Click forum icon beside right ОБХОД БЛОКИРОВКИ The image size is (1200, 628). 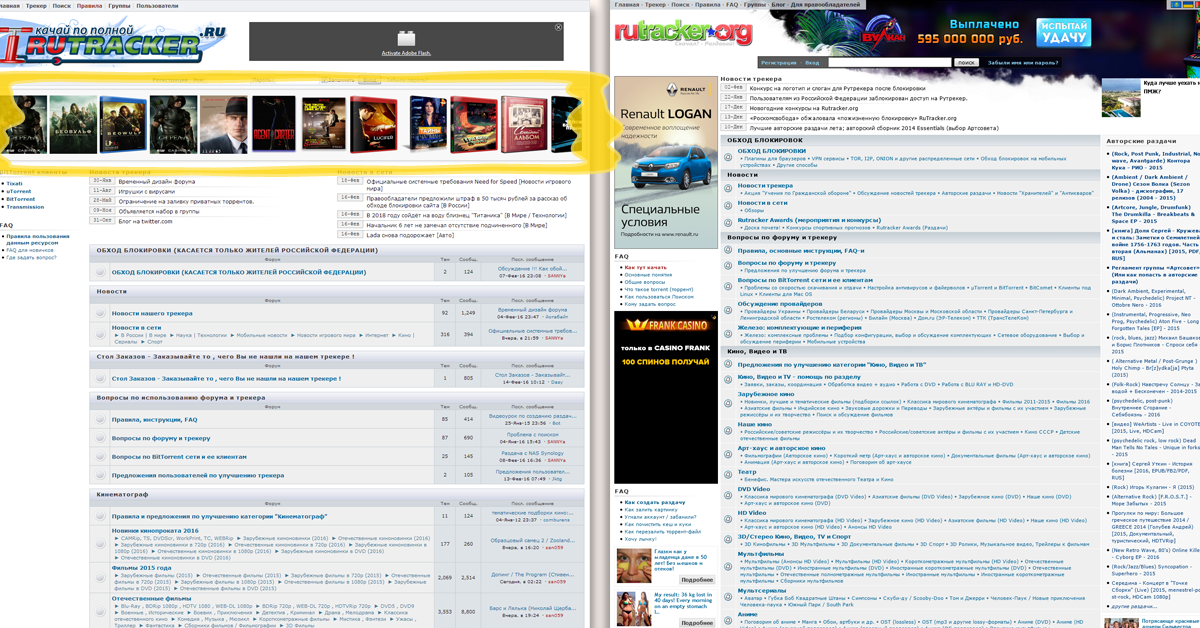point(729,156)
